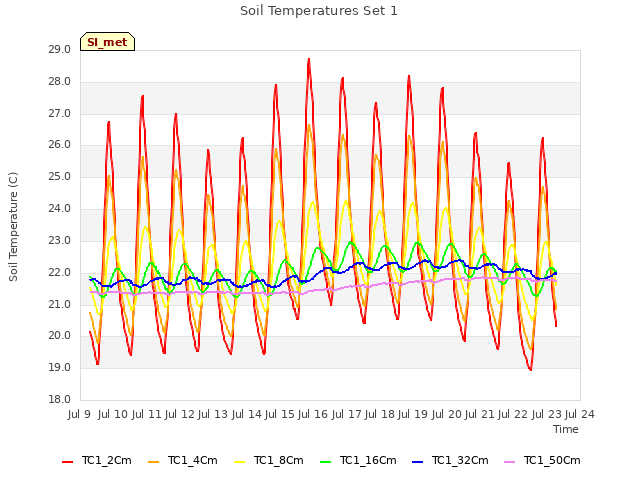Click the 21.0 y-axis tick label
640x480 pixels.
click(60, 304)
